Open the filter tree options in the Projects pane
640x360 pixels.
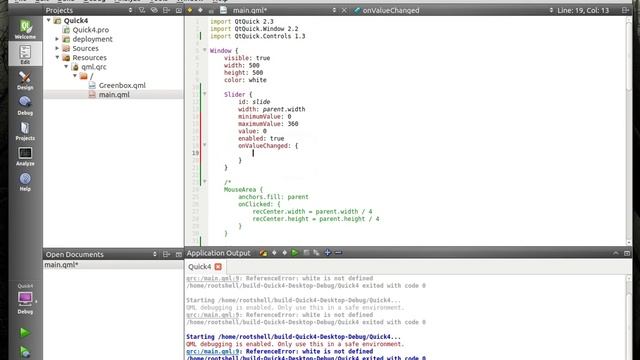pos(142,10)
